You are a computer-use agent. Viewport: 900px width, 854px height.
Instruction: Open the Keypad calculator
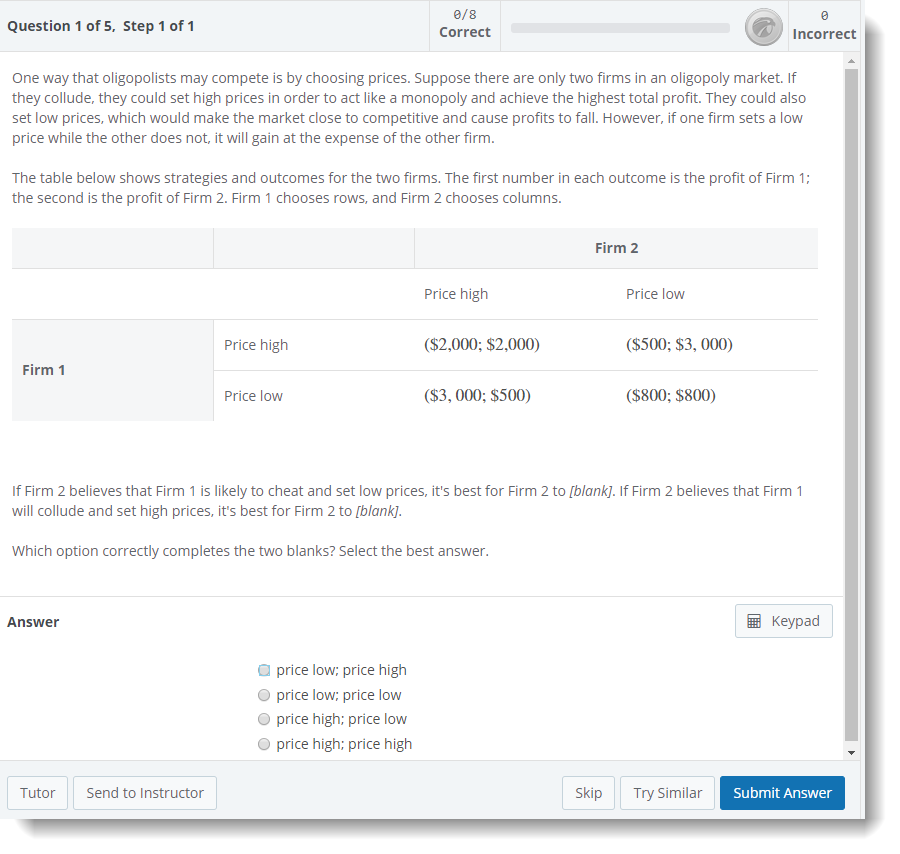[x=784, y=621]
